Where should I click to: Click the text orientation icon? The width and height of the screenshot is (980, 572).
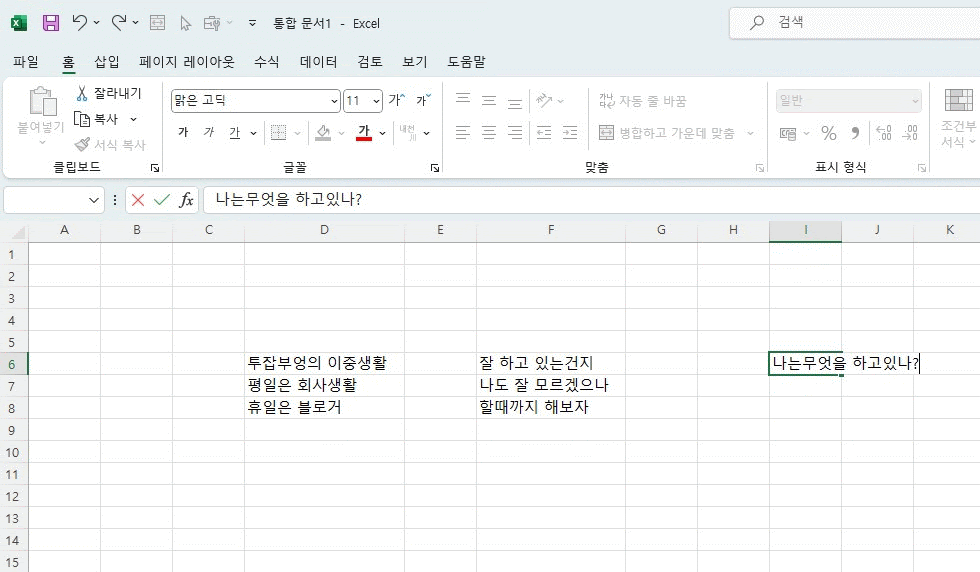pyautogui.click(x=544, y=100)
